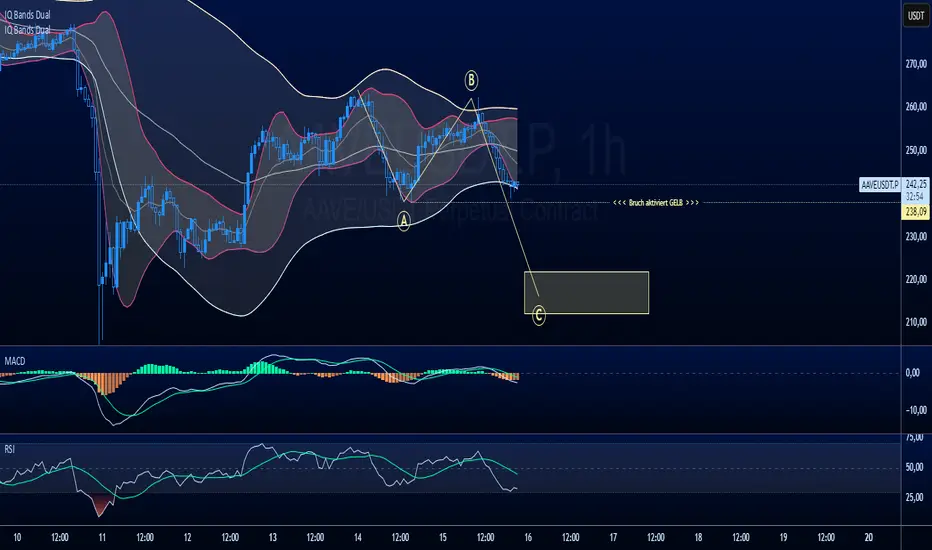The image size is (932, 550).
Task: Click the 270,00 price axis label
Action: click(x=914, y=64)
